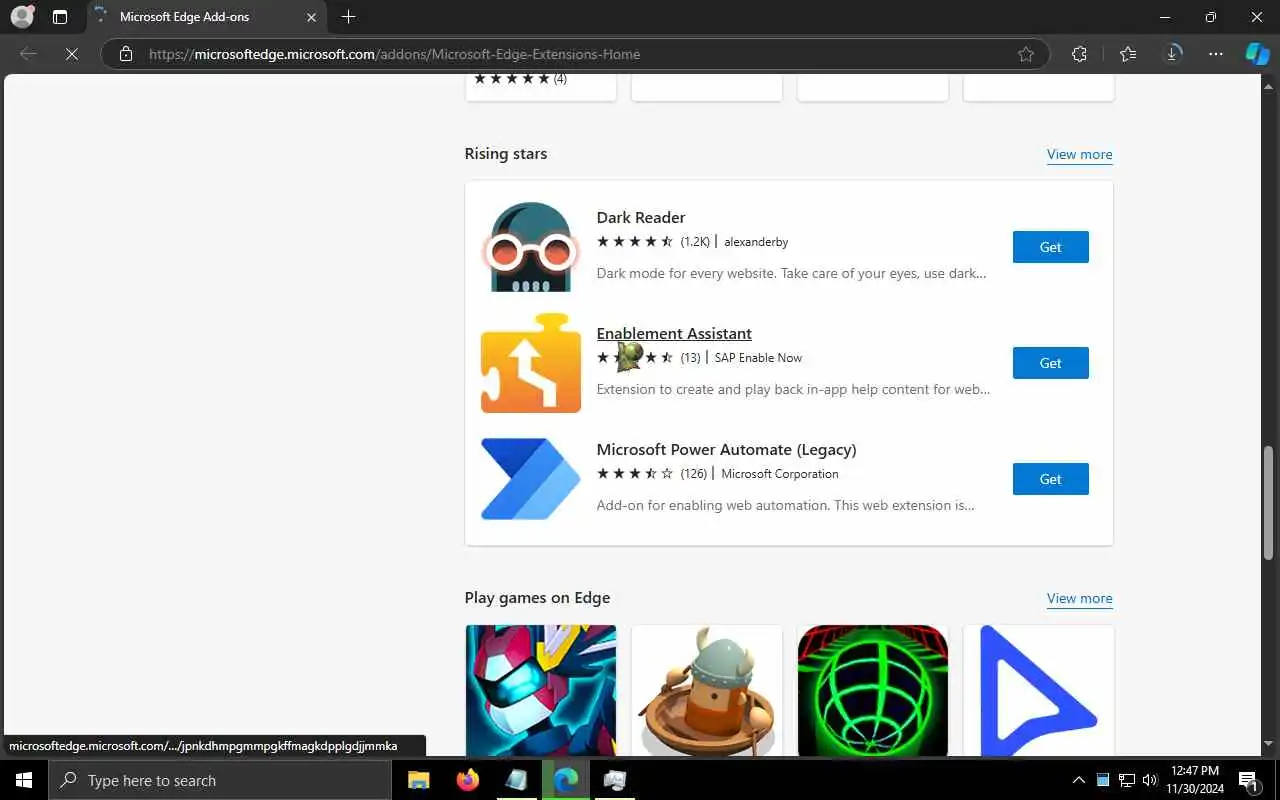The image size is (1280, 800).
Task: Open the viking game thumbnail
Action: click(707, 690)
